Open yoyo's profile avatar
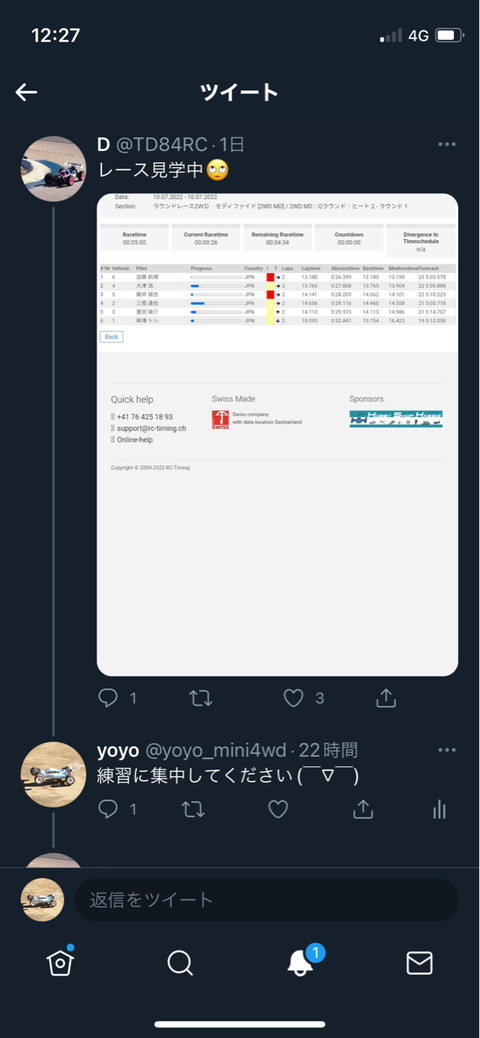 (54, 775)
